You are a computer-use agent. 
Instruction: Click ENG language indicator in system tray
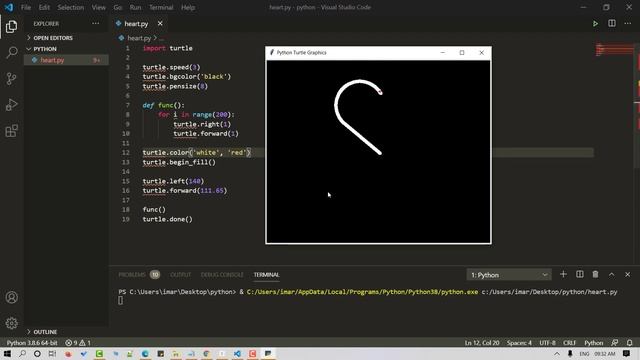click(584, 353)
